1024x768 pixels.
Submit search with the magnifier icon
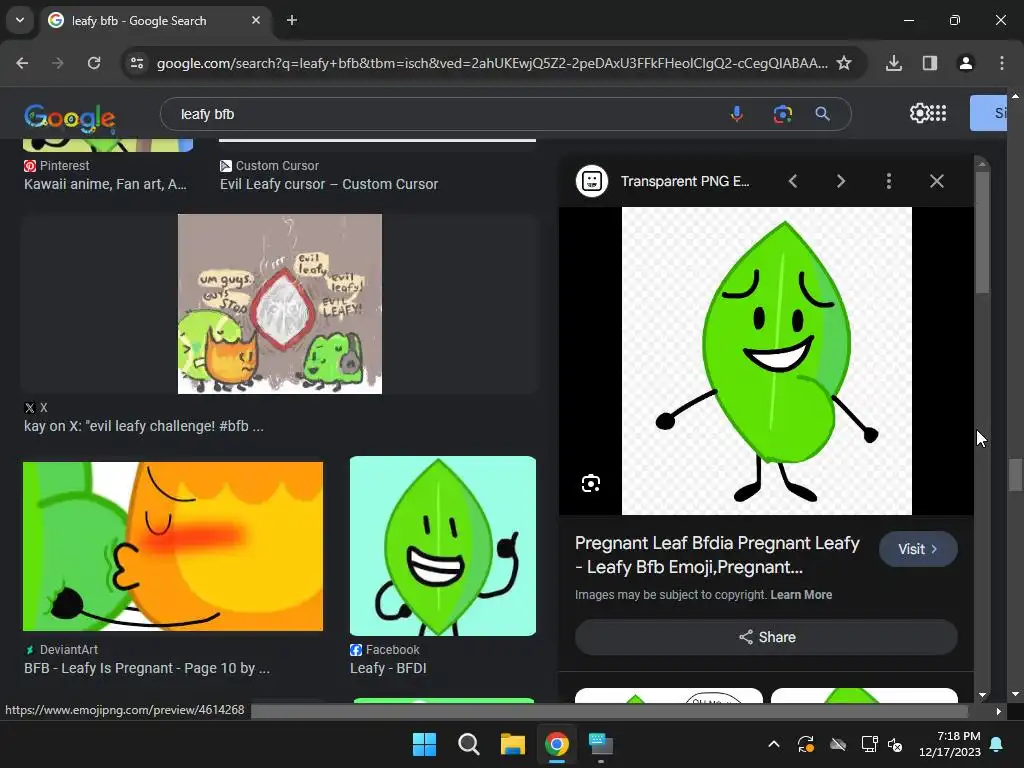click(823, 114)
